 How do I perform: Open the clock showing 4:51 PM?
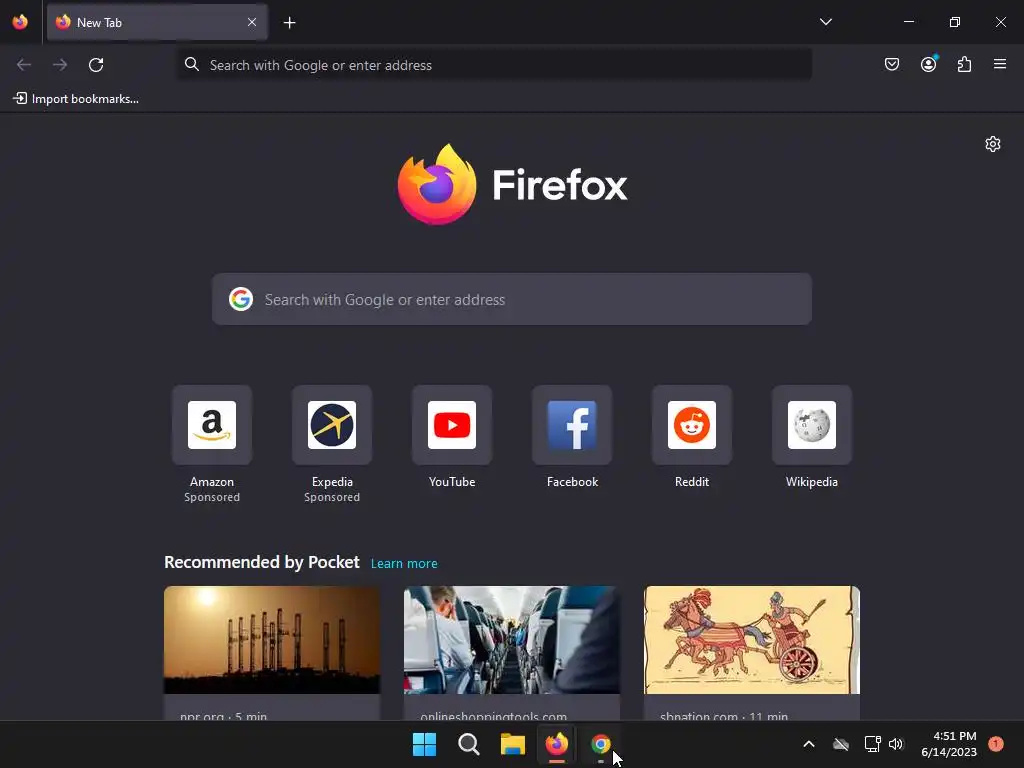[949, 744]
